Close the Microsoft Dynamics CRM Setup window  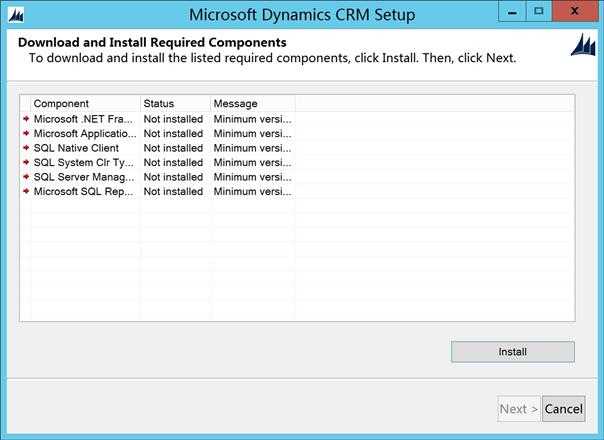coord(575,12)
